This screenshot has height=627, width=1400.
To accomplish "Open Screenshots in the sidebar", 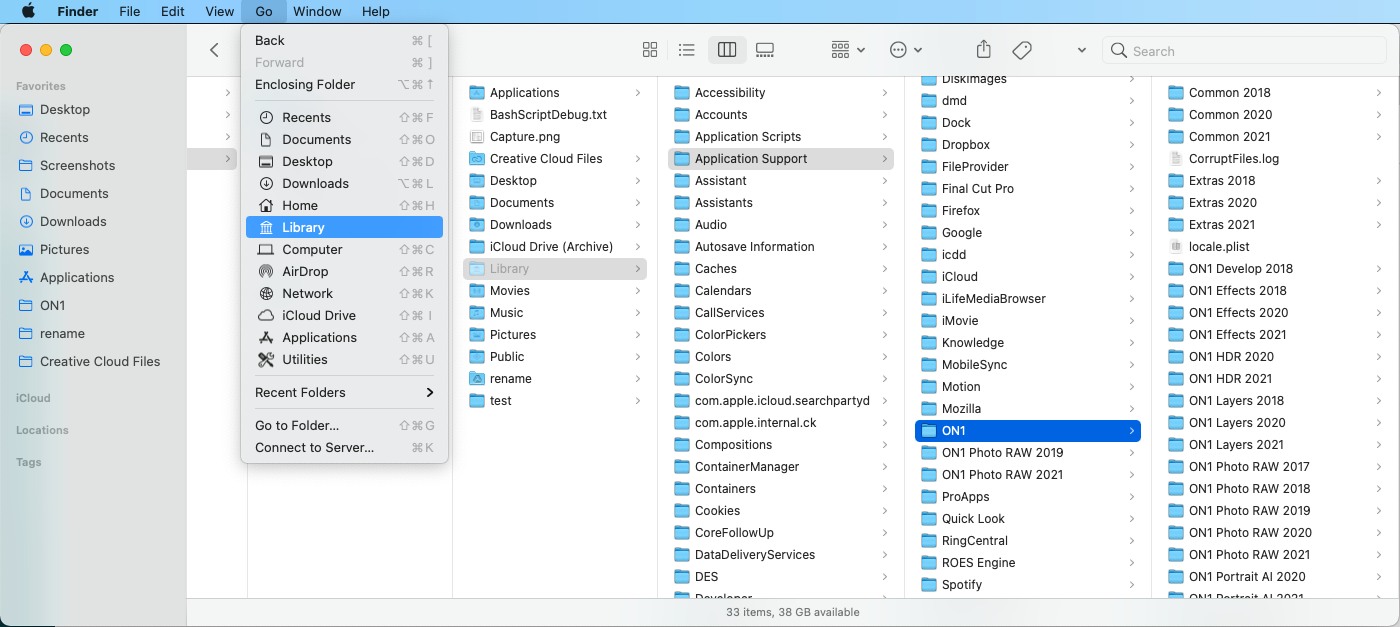I will tap(77, 165).
